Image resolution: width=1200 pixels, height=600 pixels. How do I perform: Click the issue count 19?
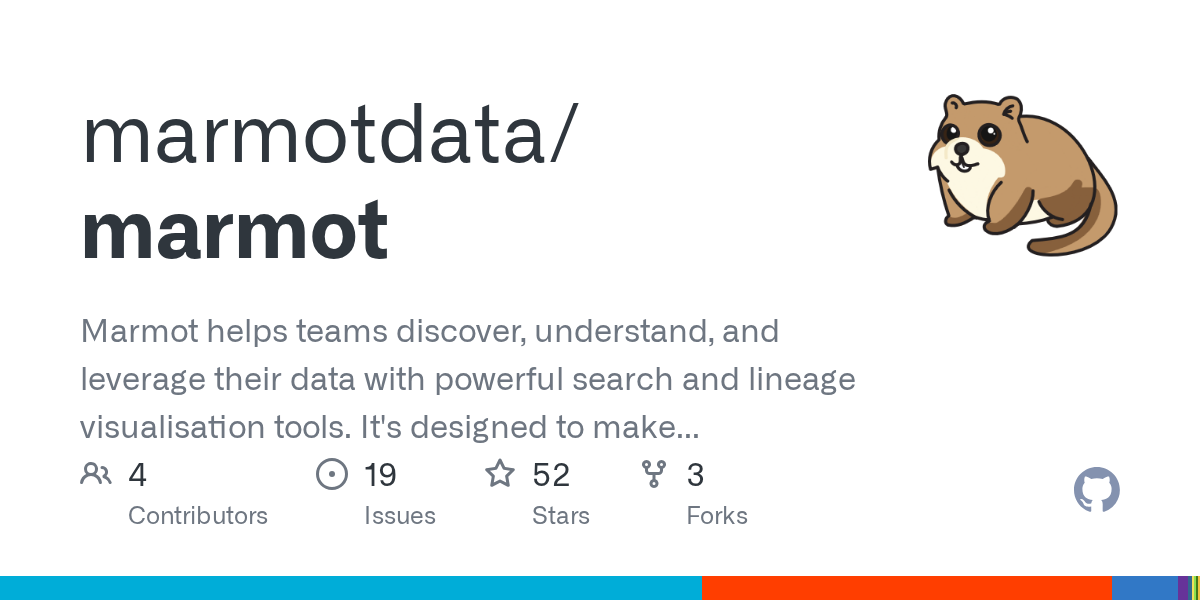point(381,475)
